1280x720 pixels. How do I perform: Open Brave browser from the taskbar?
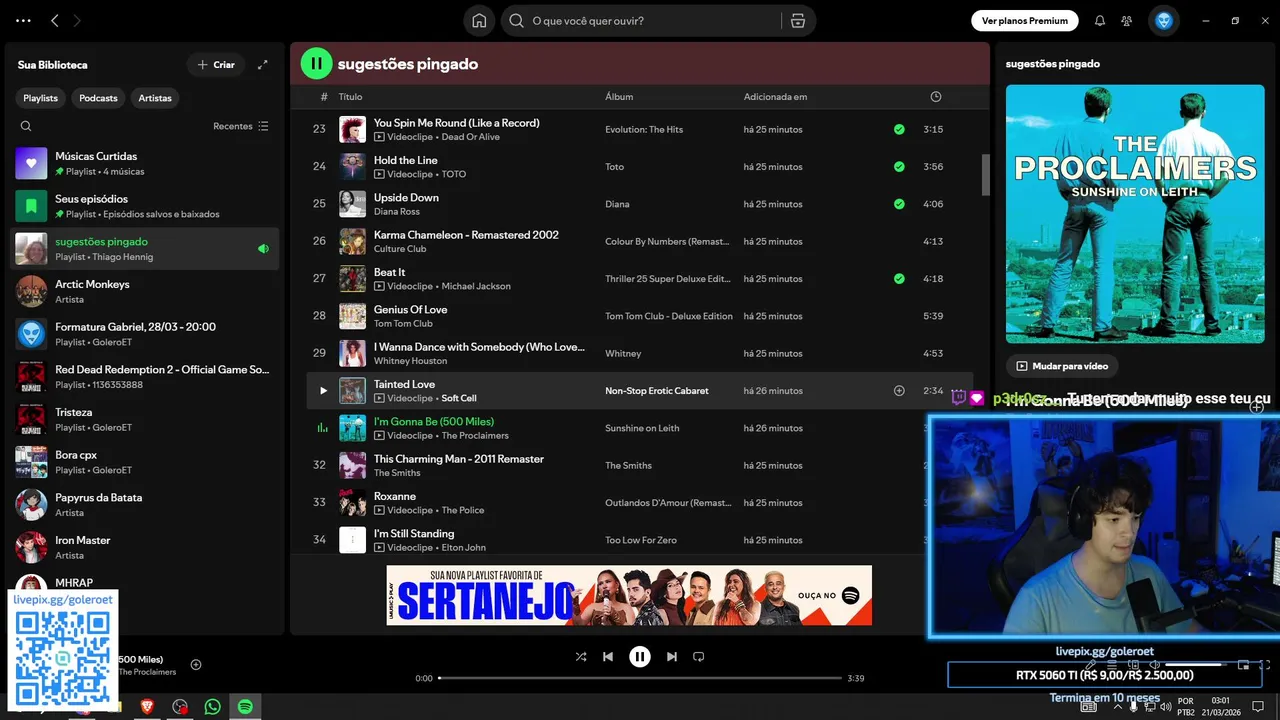[x=148, y=707]
